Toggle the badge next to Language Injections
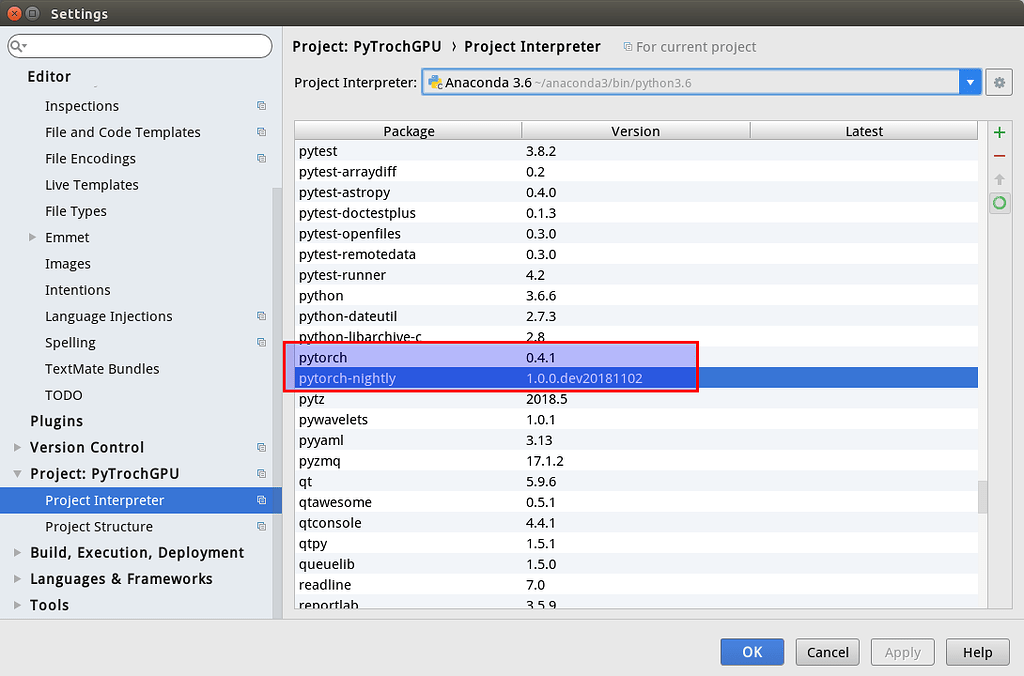The height and width of the screenshot is (676, 1024). coord(261,316)
